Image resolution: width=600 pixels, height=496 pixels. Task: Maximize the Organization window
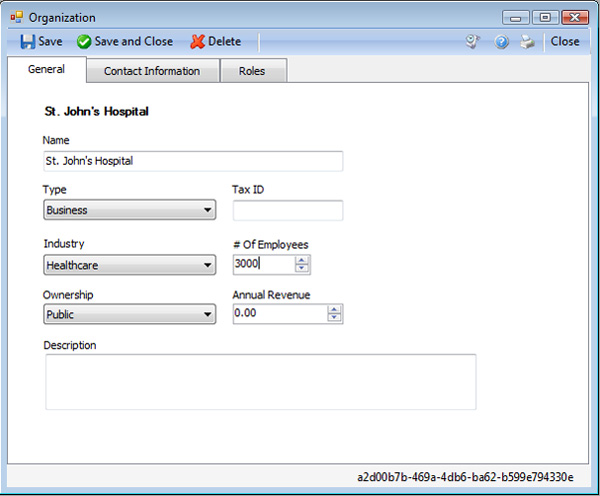(545, 18)
